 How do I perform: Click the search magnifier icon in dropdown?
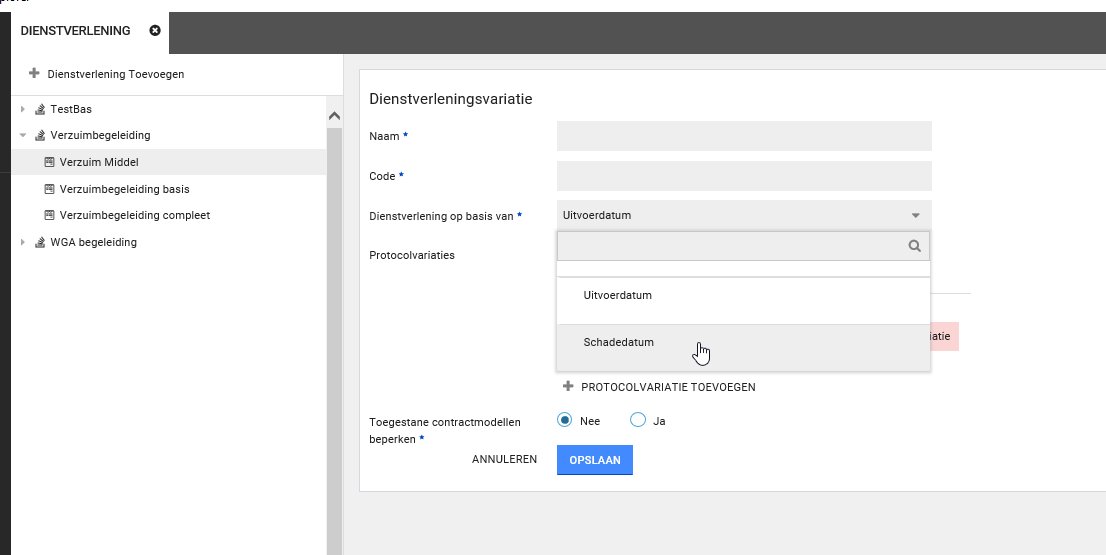pyautogui.click(x=914, y=245)
